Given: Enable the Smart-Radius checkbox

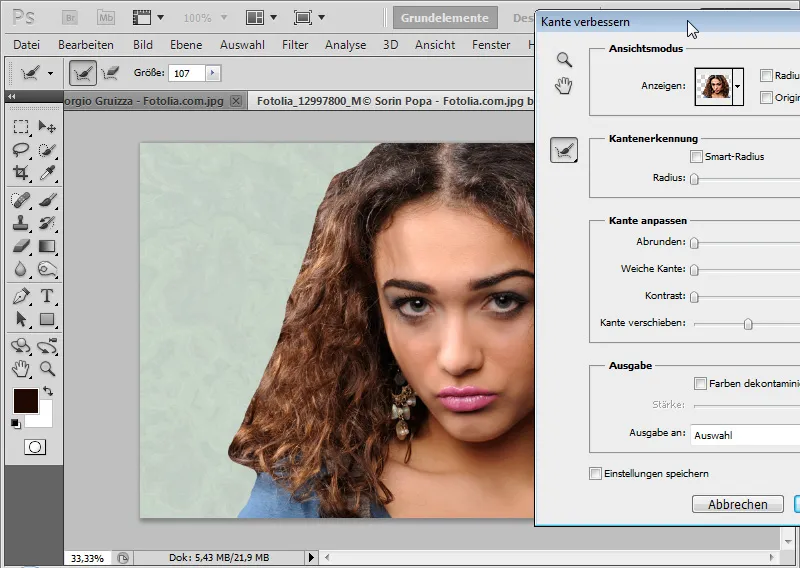Looking at the screenshot, I should tap(696, 157).
